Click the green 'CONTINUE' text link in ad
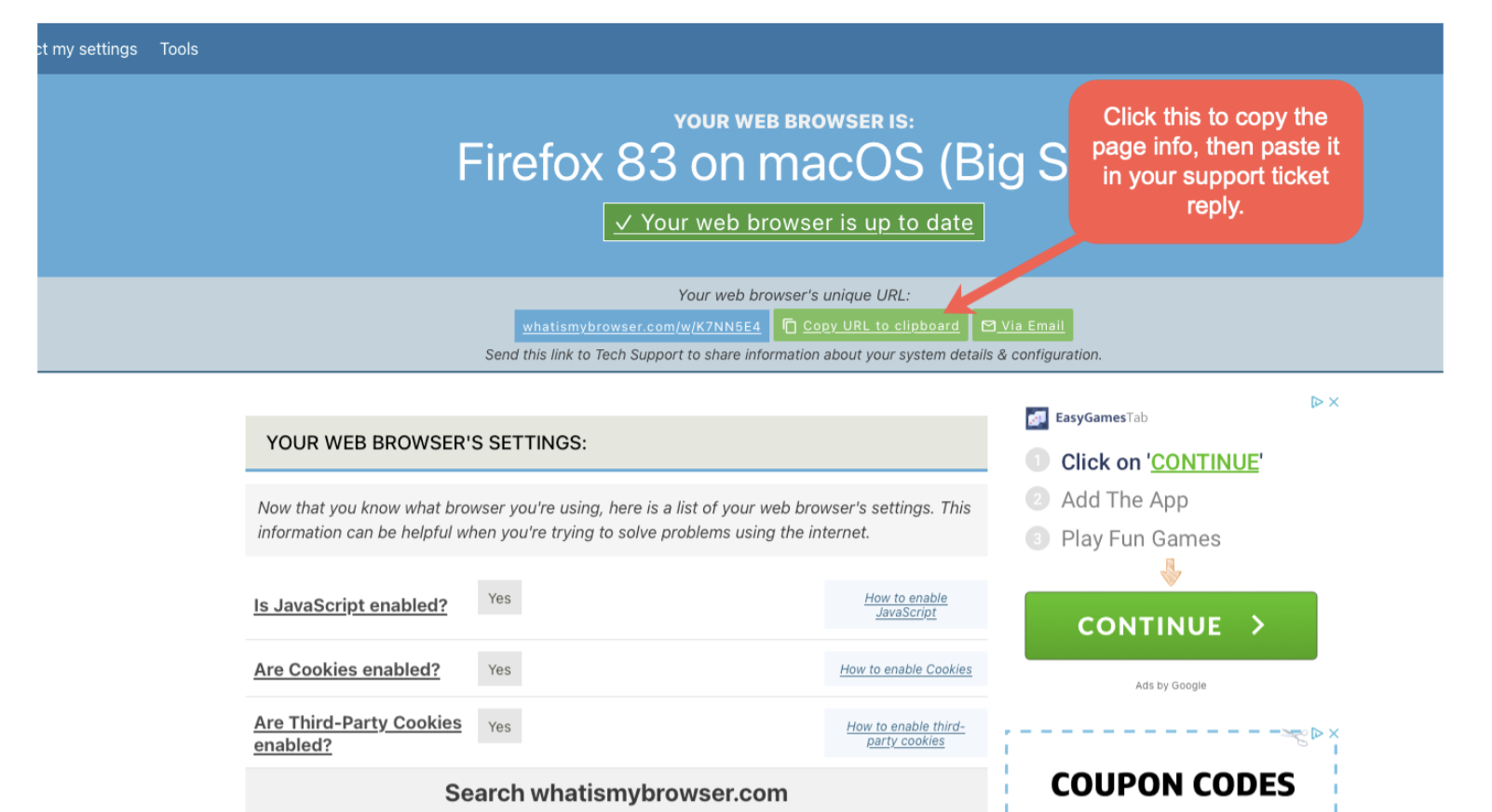 coord(1204,462)
